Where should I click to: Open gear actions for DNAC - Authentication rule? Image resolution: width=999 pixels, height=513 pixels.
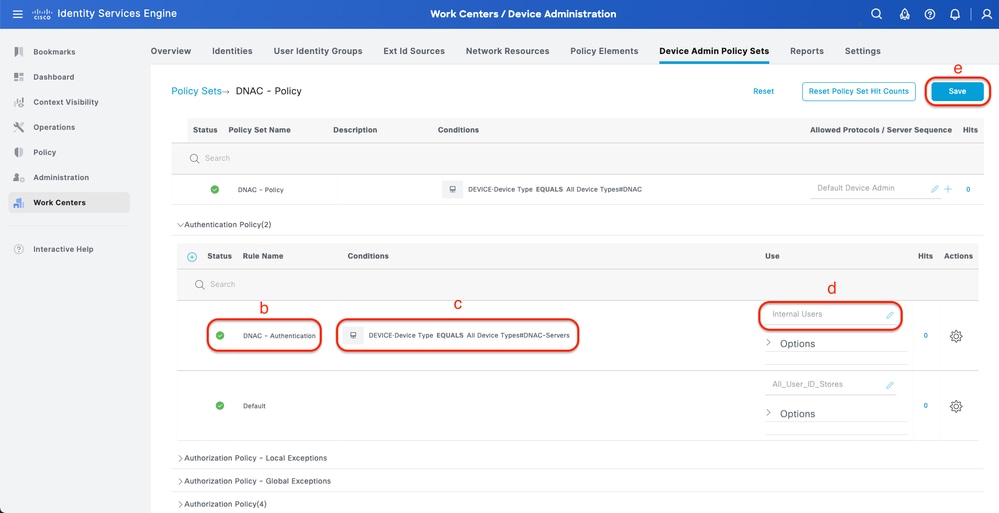[956, 336]
